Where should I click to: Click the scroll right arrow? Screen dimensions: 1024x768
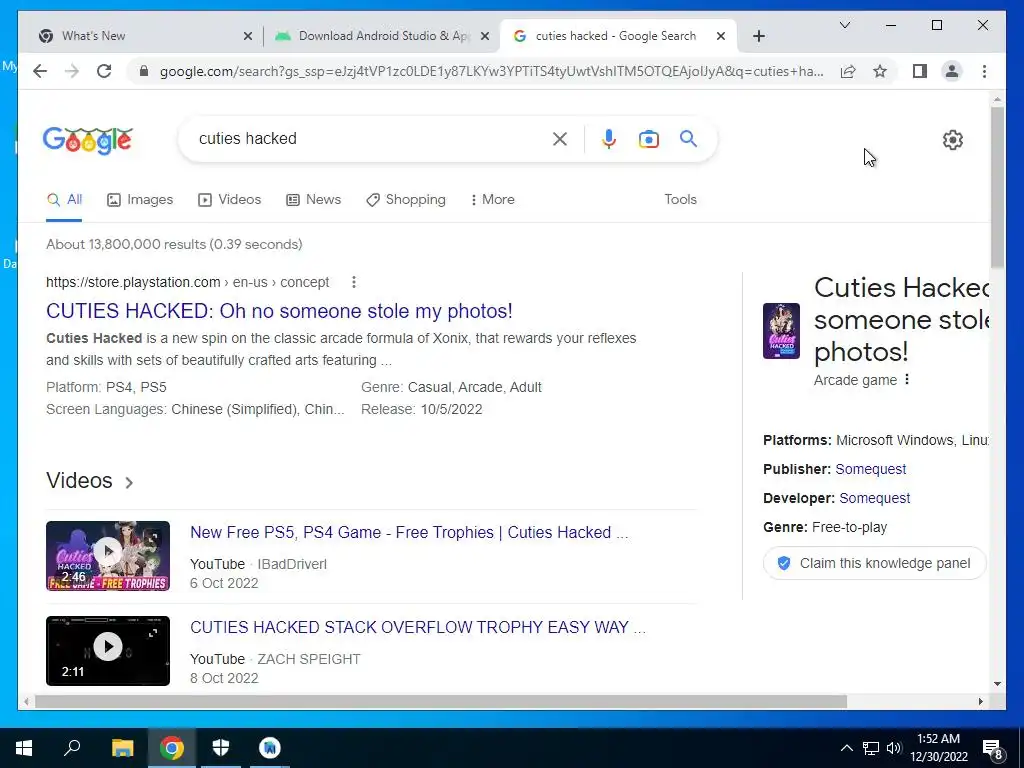click(980, 701)
